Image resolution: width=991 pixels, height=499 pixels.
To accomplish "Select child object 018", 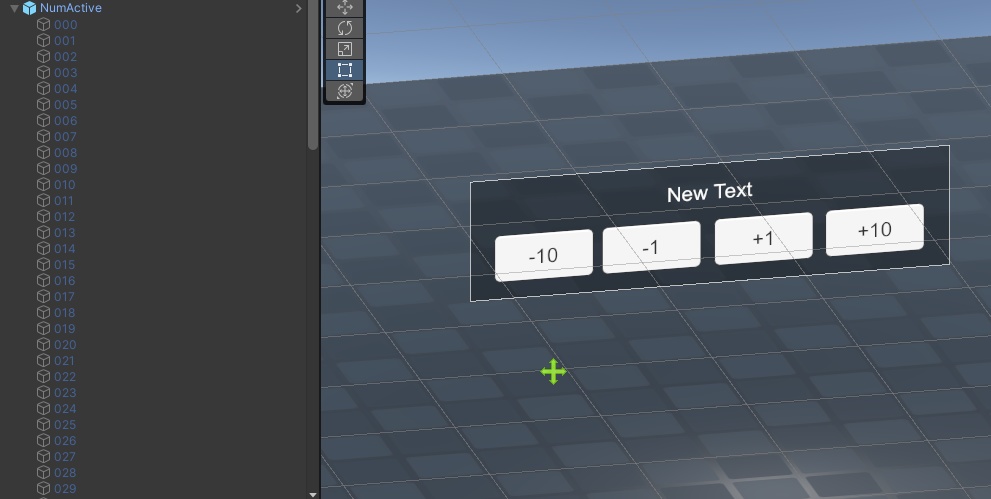I will [65, 313].
